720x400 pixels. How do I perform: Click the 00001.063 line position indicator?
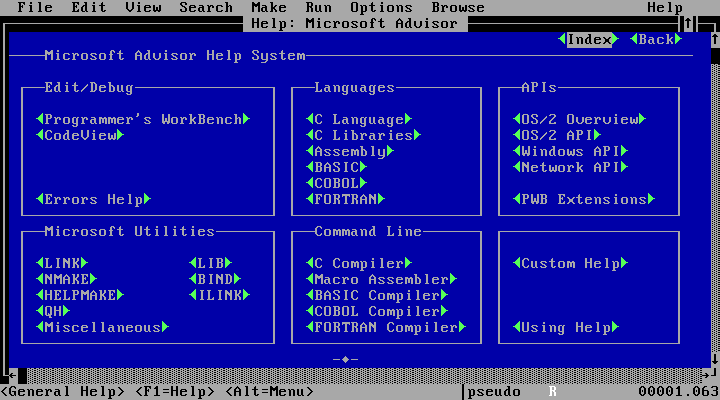pos(678,392)
